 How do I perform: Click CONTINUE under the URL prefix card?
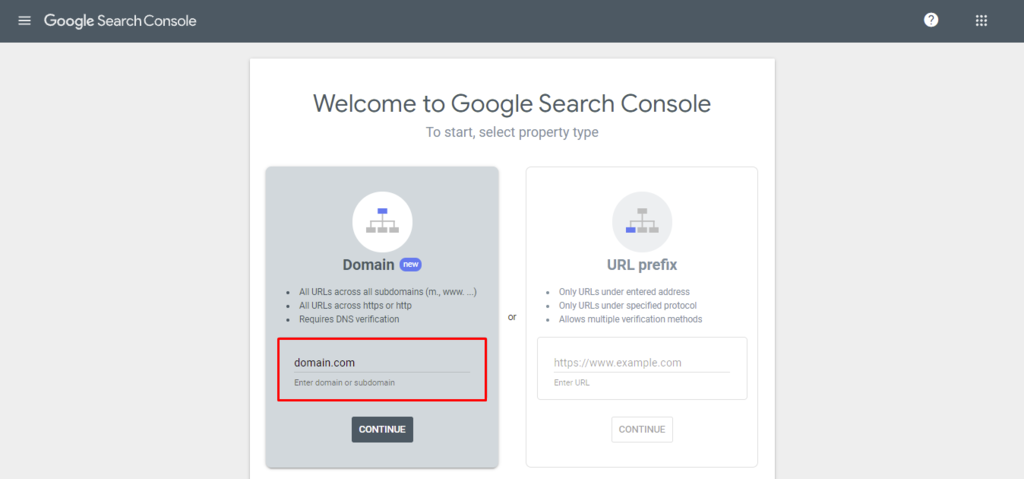click(642, 429)
